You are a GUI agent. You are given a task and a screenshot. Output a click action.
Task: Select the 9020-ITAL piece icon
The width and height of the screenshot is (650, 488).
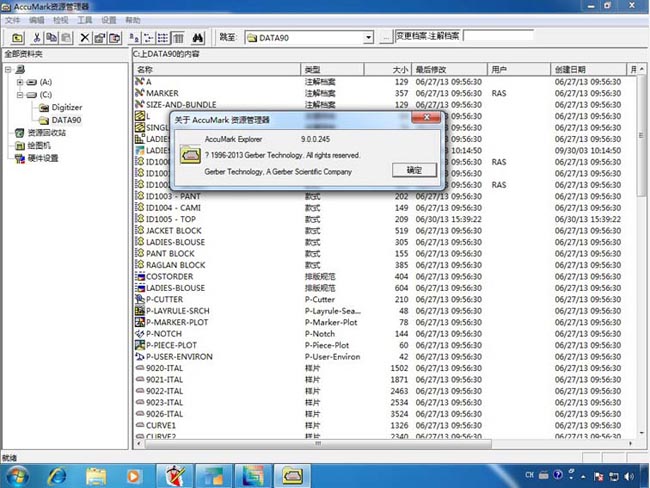(x=140, y=368)
